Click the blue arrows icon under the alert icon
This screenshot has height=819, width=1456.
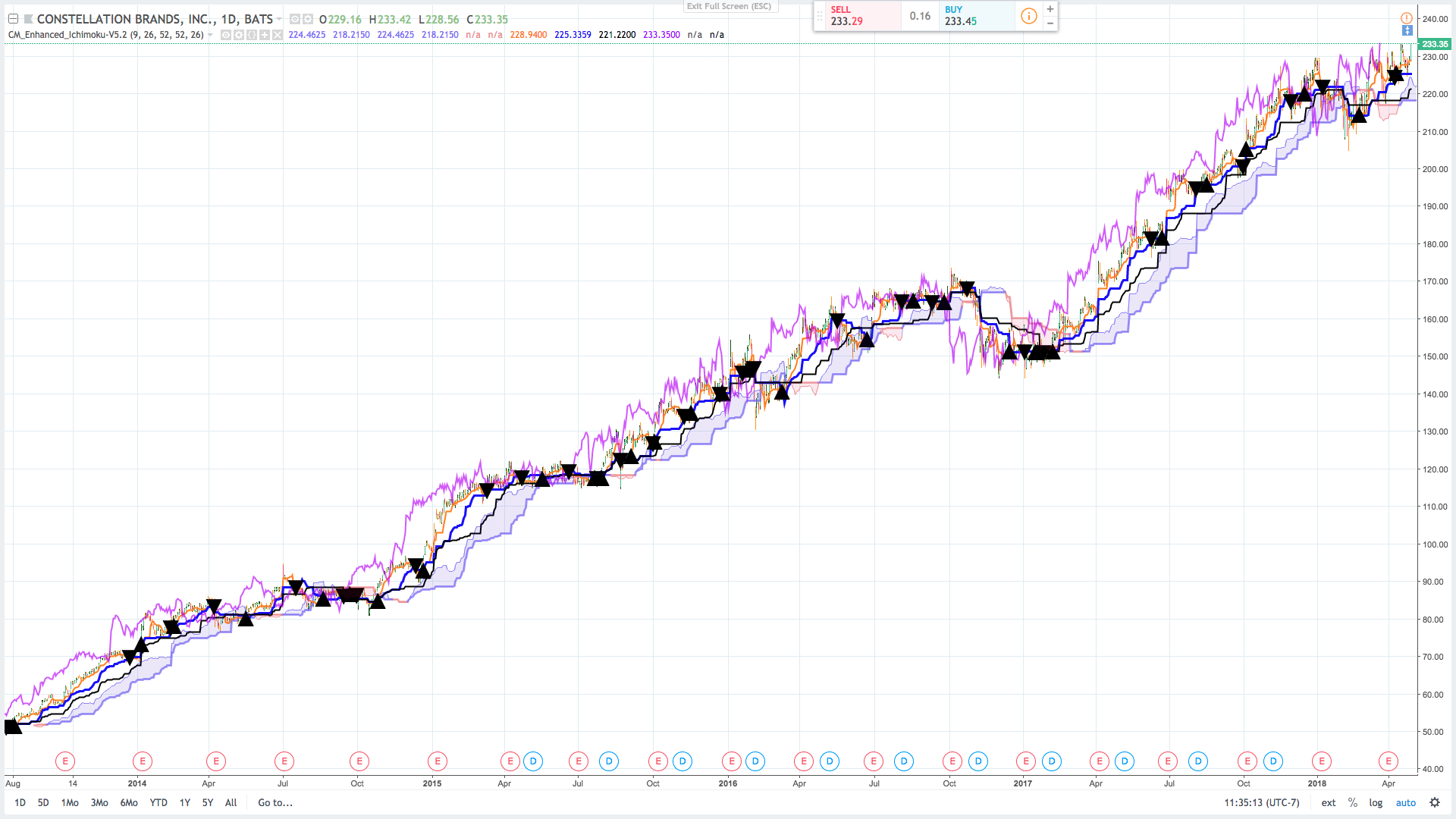(1407, 30)
